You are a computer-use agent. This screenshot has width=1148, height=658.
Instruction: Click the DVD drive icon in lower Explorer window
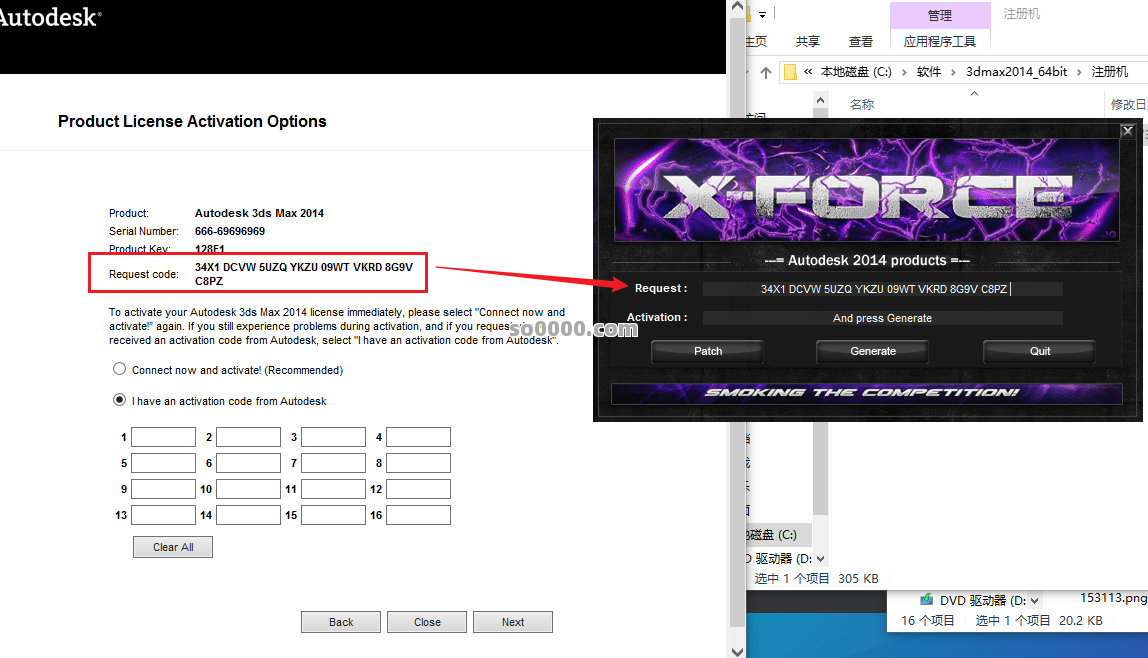pos(926,600)
